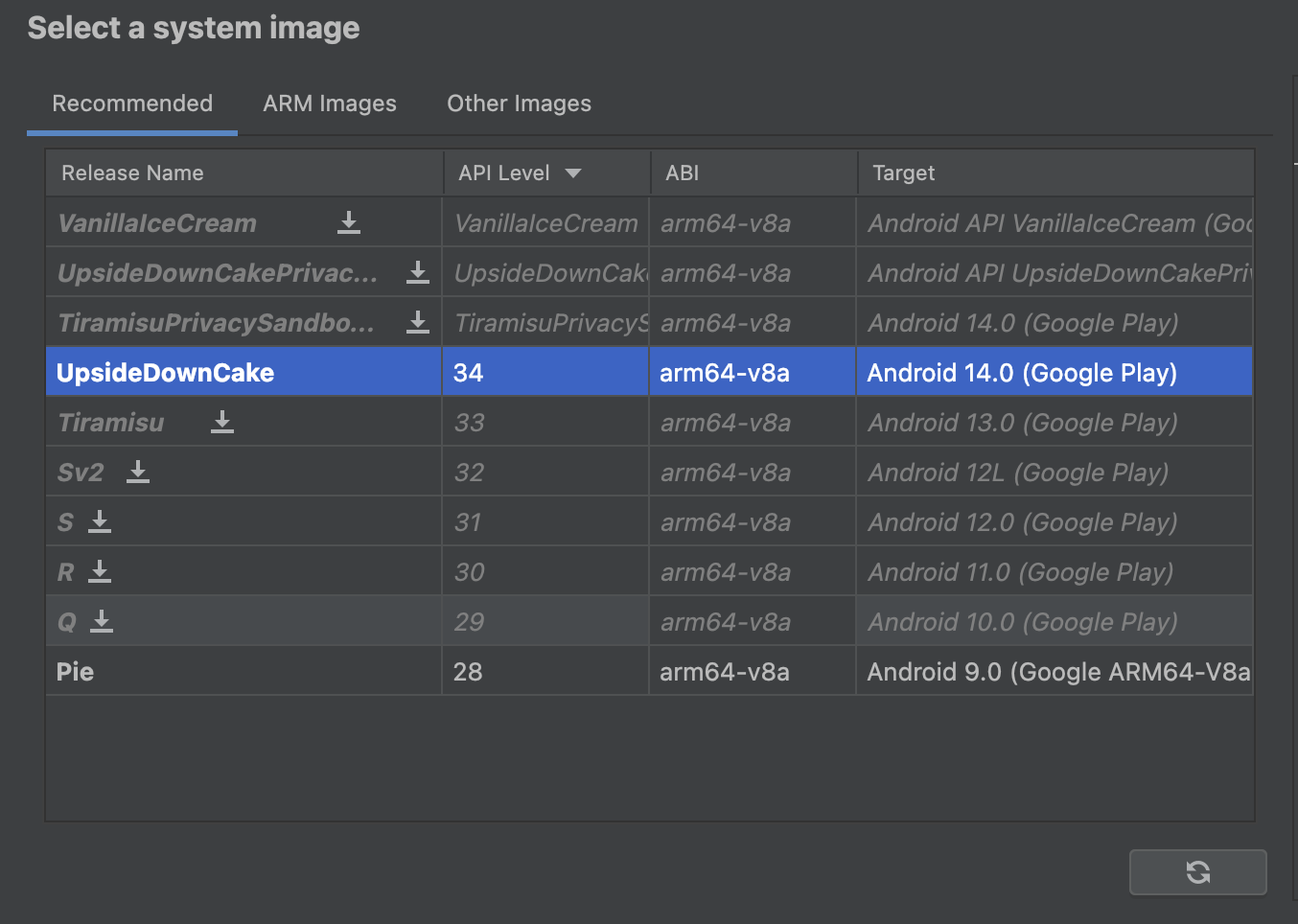Click API level 29 cell
This screenshot has height=924, width=1298.
coord(545,622)
